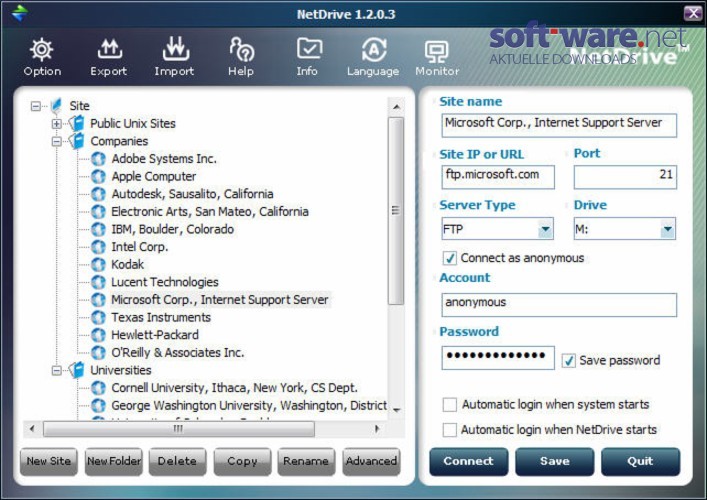The height and width of the screenshot is (500, 707).
Task: Expand the Public Unix Sites node
Action: [56, 123]
